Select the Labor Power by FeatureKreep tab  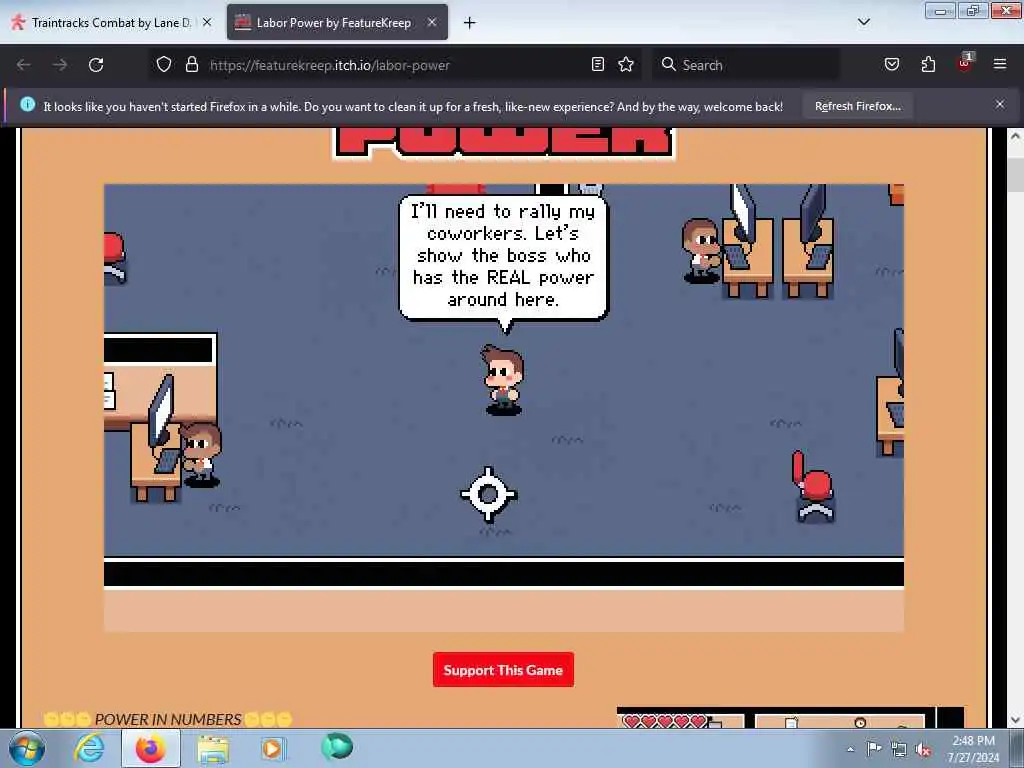tap(337, 23)
